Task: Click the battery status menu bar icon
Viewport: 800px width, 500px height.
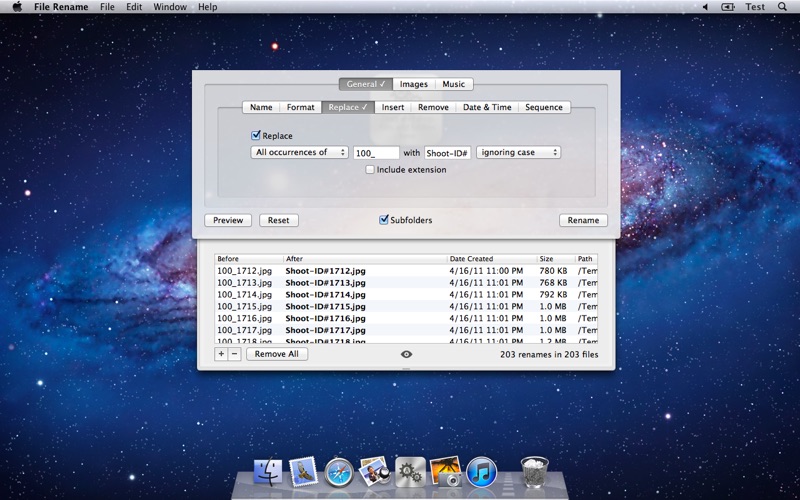Action: click(x=728, y=7)
